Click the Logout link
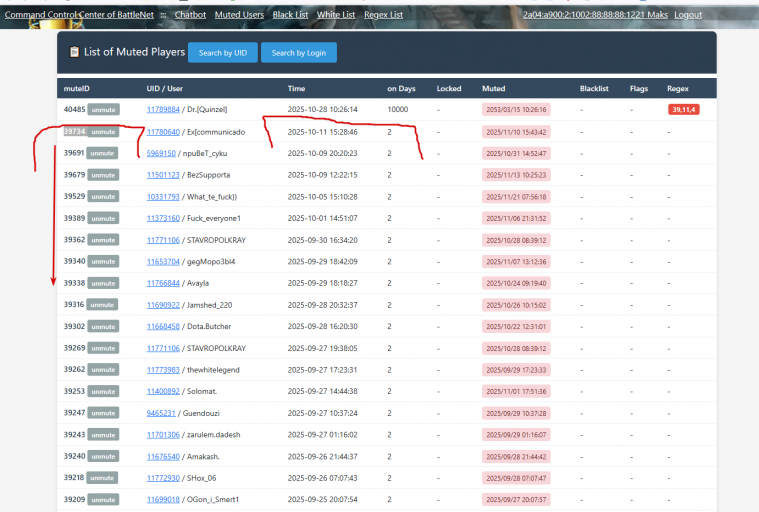Viewport: 759px width, 512px height. [x=688, y=15]
